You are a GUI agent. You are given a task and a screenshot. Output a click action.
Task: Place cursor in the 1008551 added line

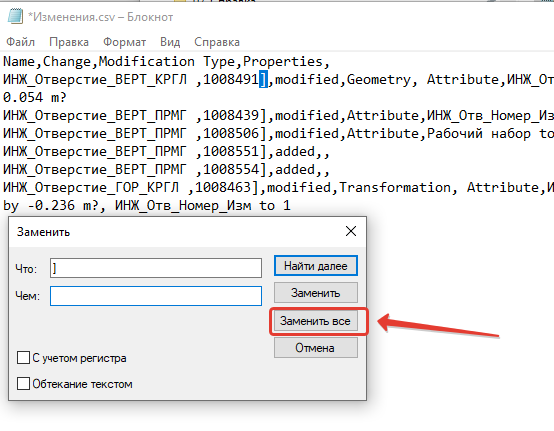[166, 152]
